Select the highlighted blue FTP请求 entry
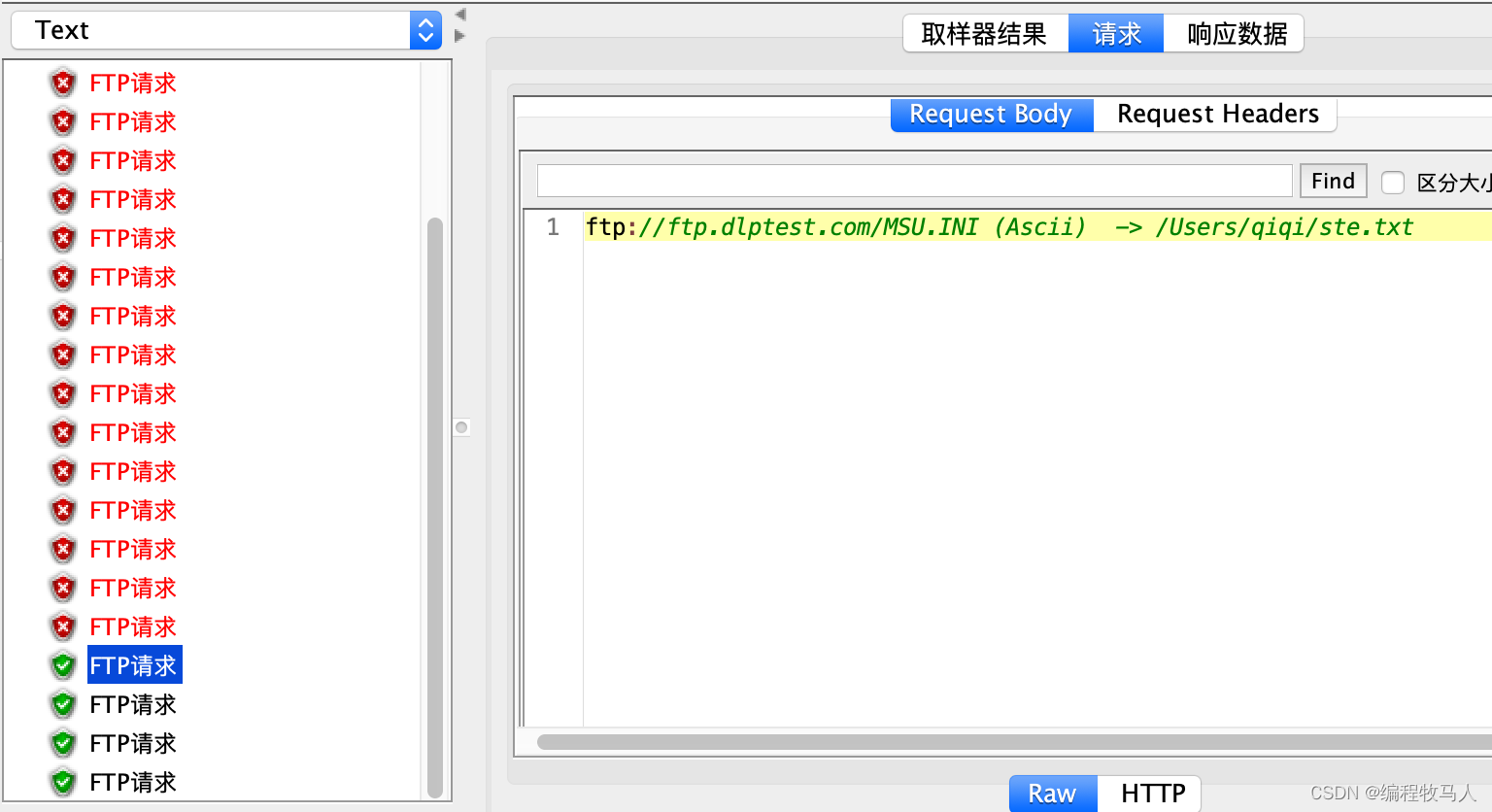The width and height of the screenshot is (1492, 812). [134, 665]
